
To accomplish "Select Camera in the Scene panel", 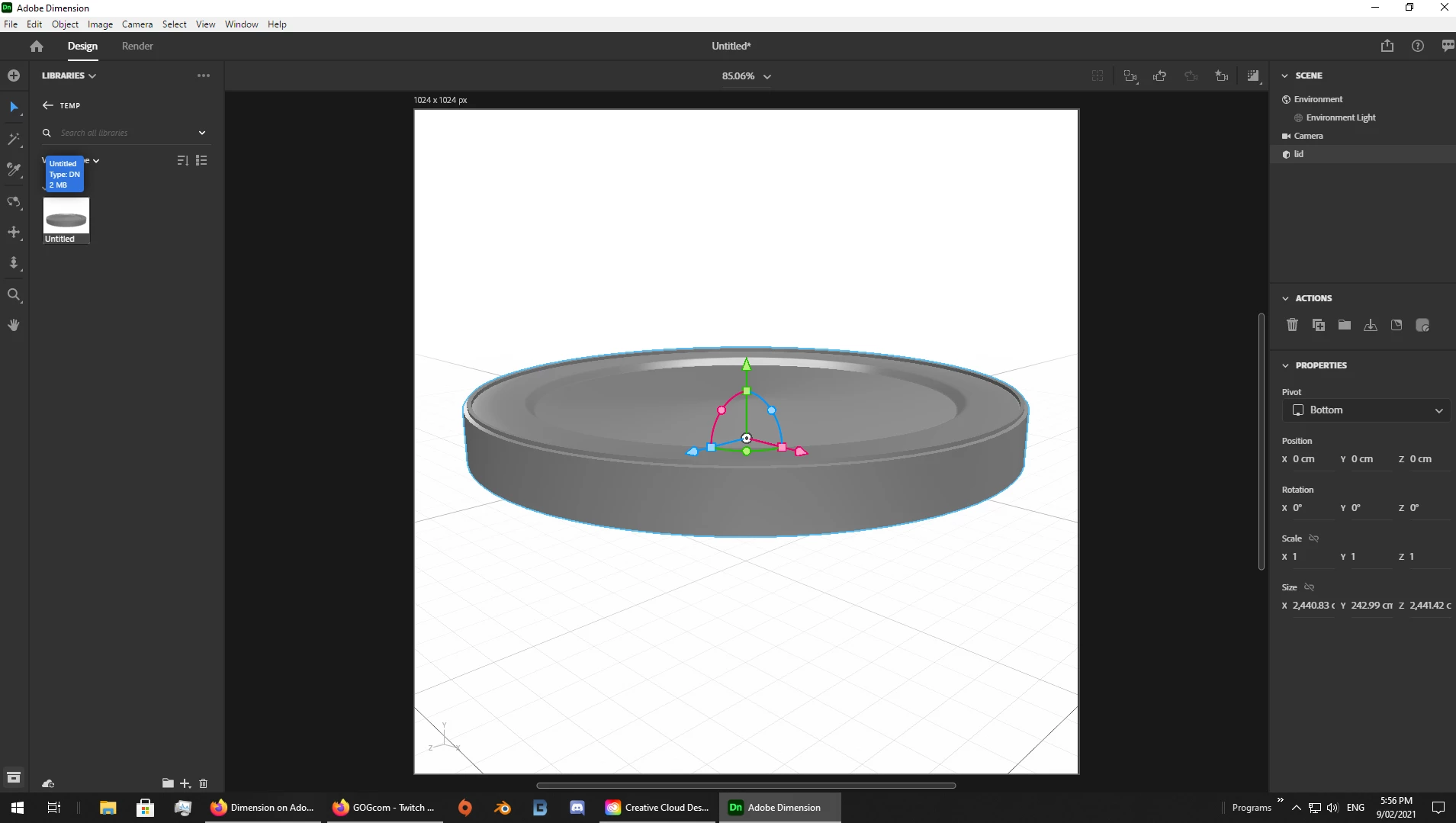I will pyautogui.click(x=1308, y=136).
